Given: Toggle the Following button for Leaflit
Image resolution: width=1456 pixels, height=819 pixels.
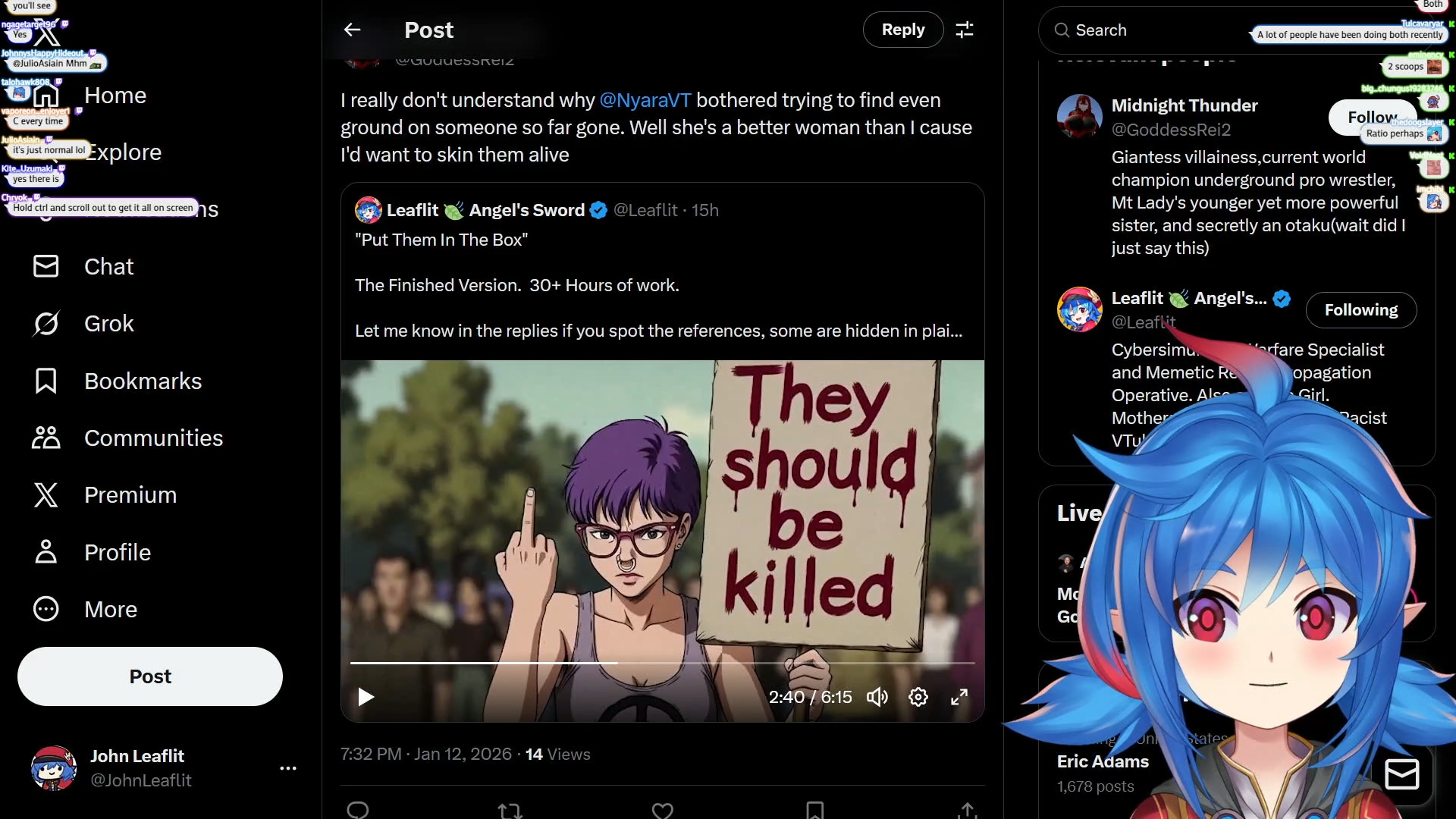Looking at the screenshot, I should pos(1361,310).
